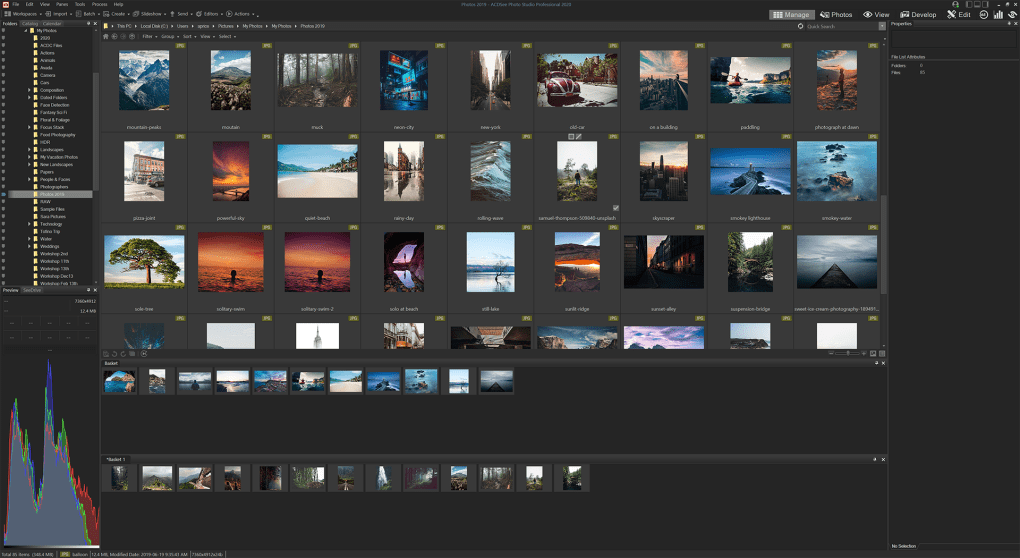The image size is (1020, 558).
Task: Expand the People & Faces folder
Action: [29, 179]
